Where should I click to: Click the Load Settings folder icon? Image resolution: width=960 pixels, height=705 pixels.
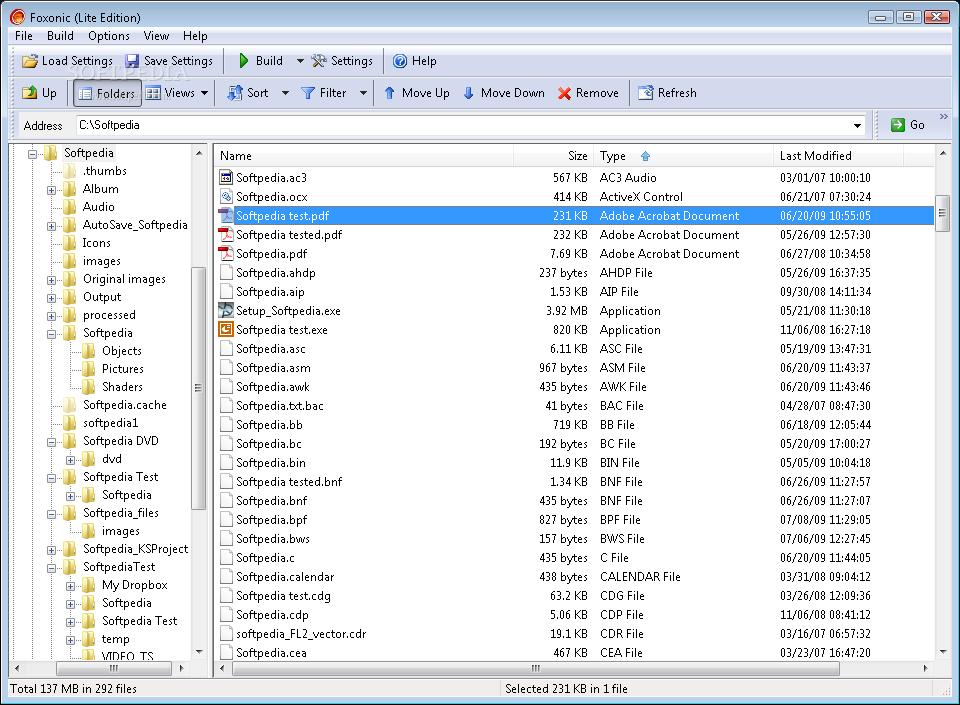click(x=29, y=61)
